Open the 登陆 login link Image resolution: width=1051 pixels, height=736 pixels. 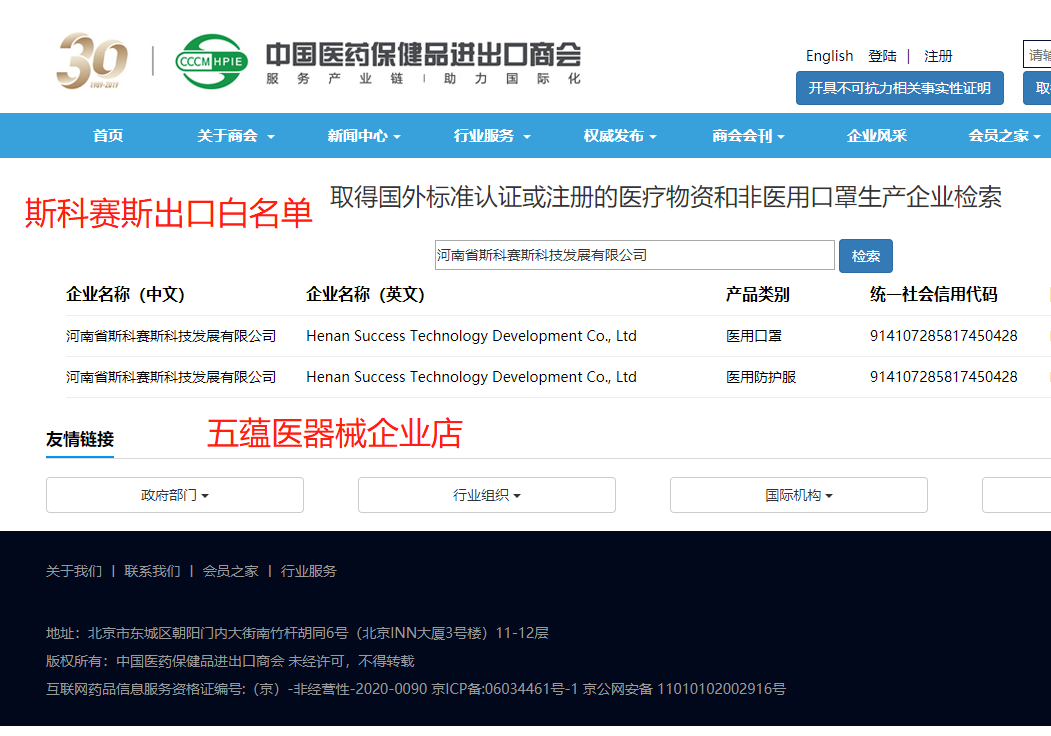[x=882, y=56]
